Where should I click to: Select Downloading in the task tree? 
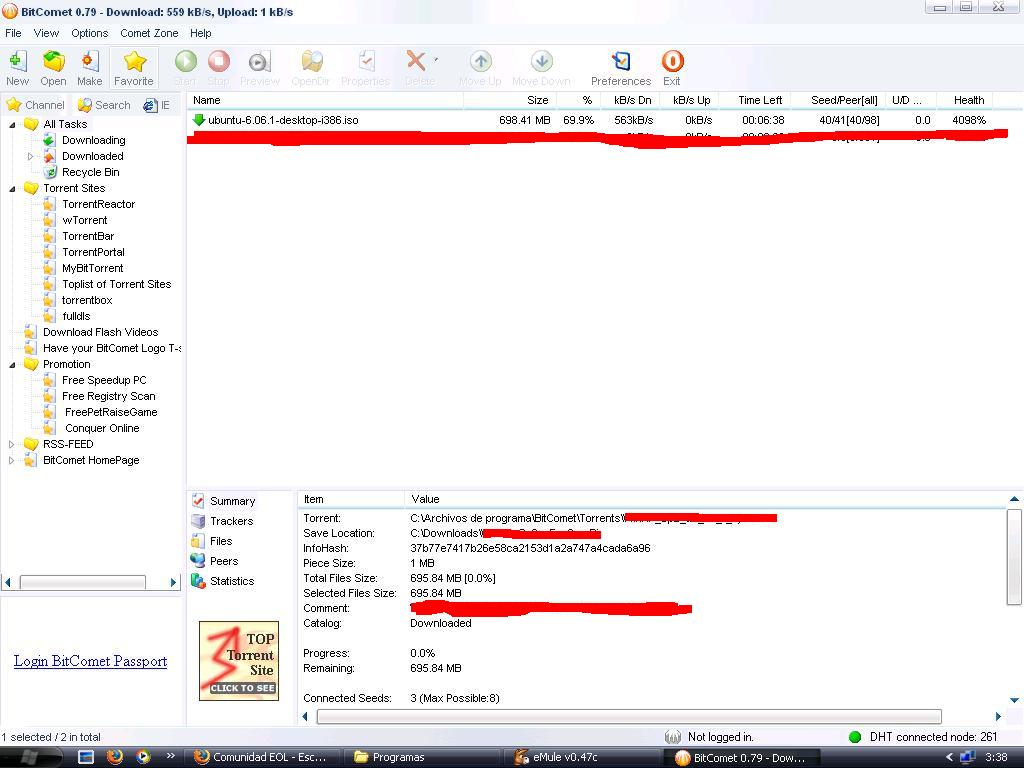pos(93,140)
